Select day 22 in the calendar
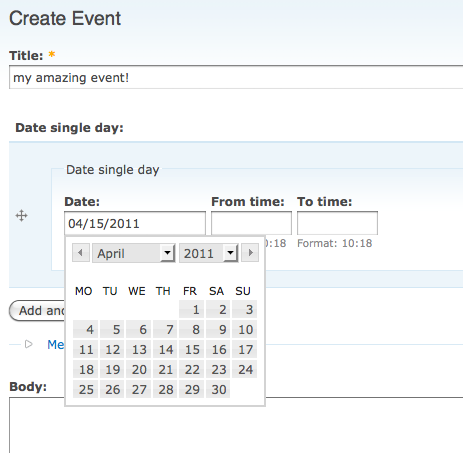463x453 pixels. [192, 369]
